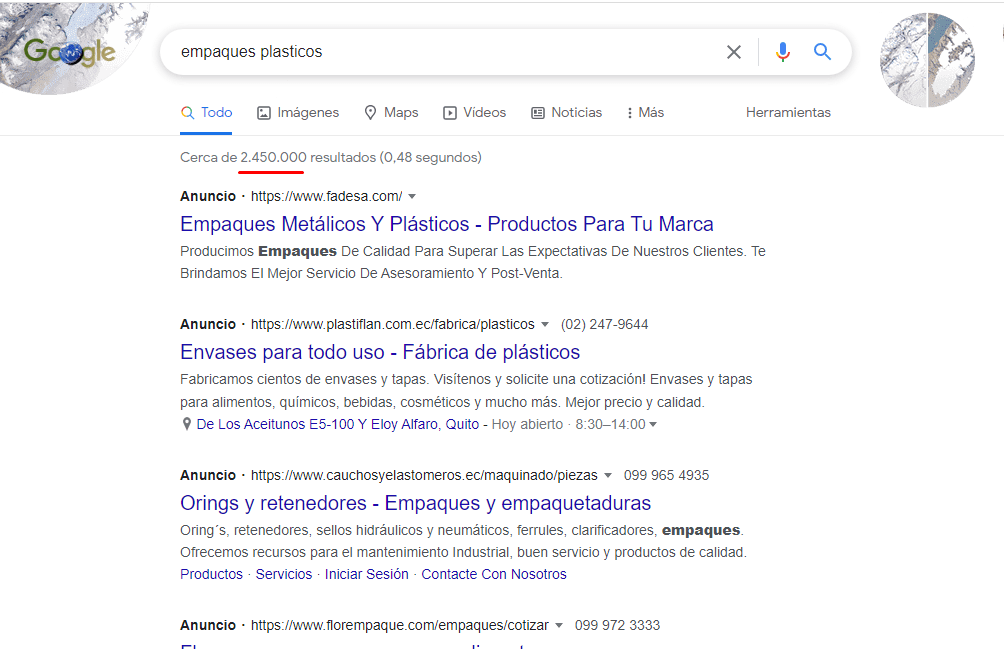This screenshot has height=649, width=1004.
Task: Open the Noticias tab
Action: click(567, 113)
